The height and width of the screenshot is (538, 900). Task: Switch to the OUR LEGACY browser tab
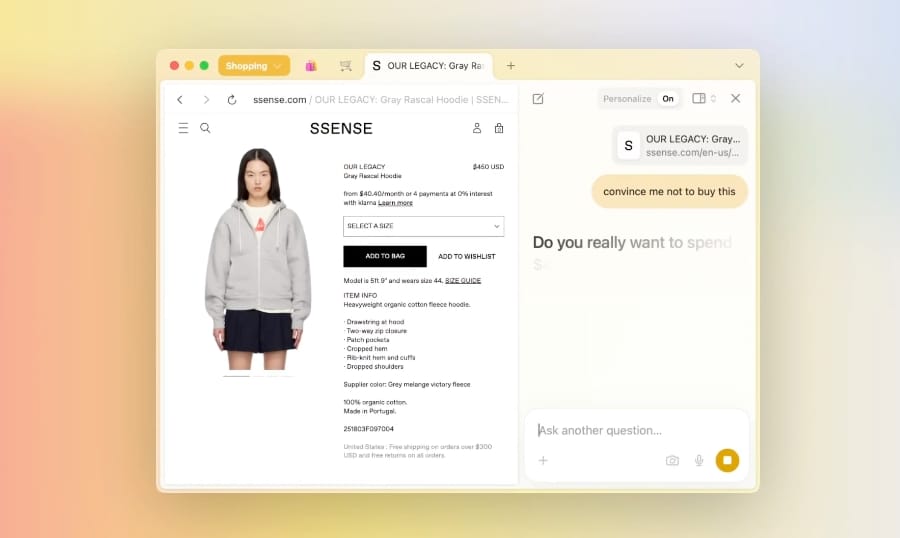pyautogui.click(x=428, y=66)
